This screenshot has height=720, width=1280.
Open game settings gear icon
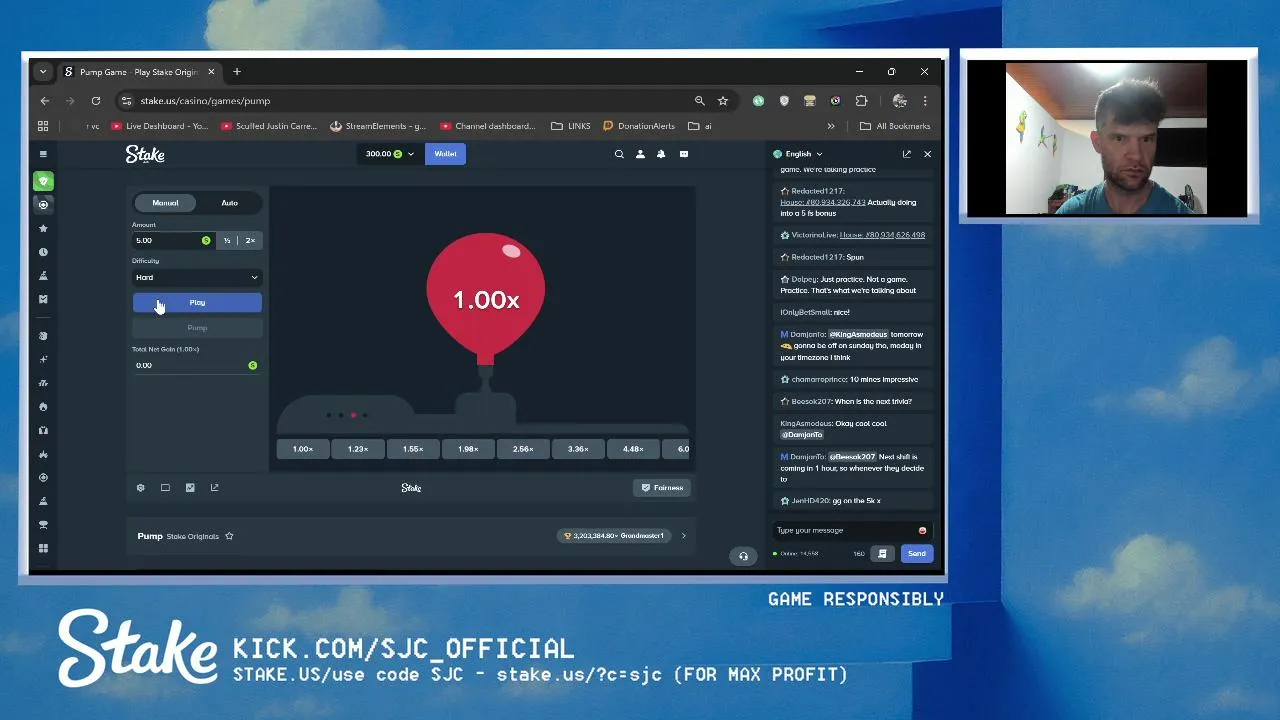pyautogui.click(x=141, y=488)
